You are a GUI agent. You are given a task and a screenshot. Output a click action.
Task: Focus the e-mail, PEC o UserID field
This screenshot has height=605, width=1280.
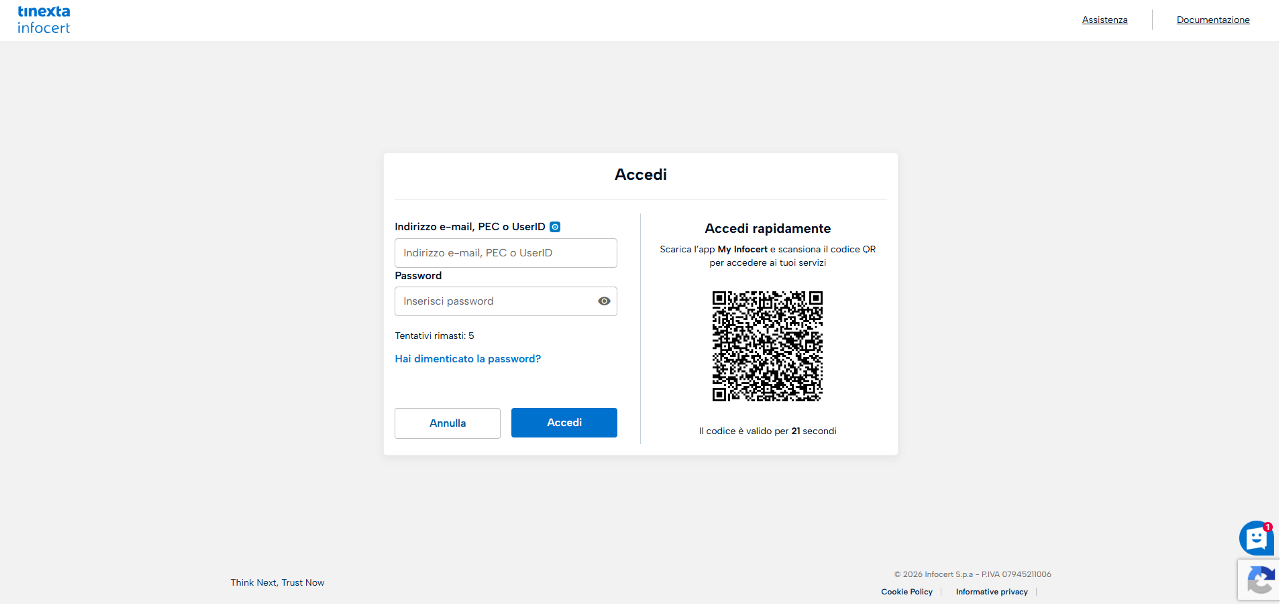[506, 253]
